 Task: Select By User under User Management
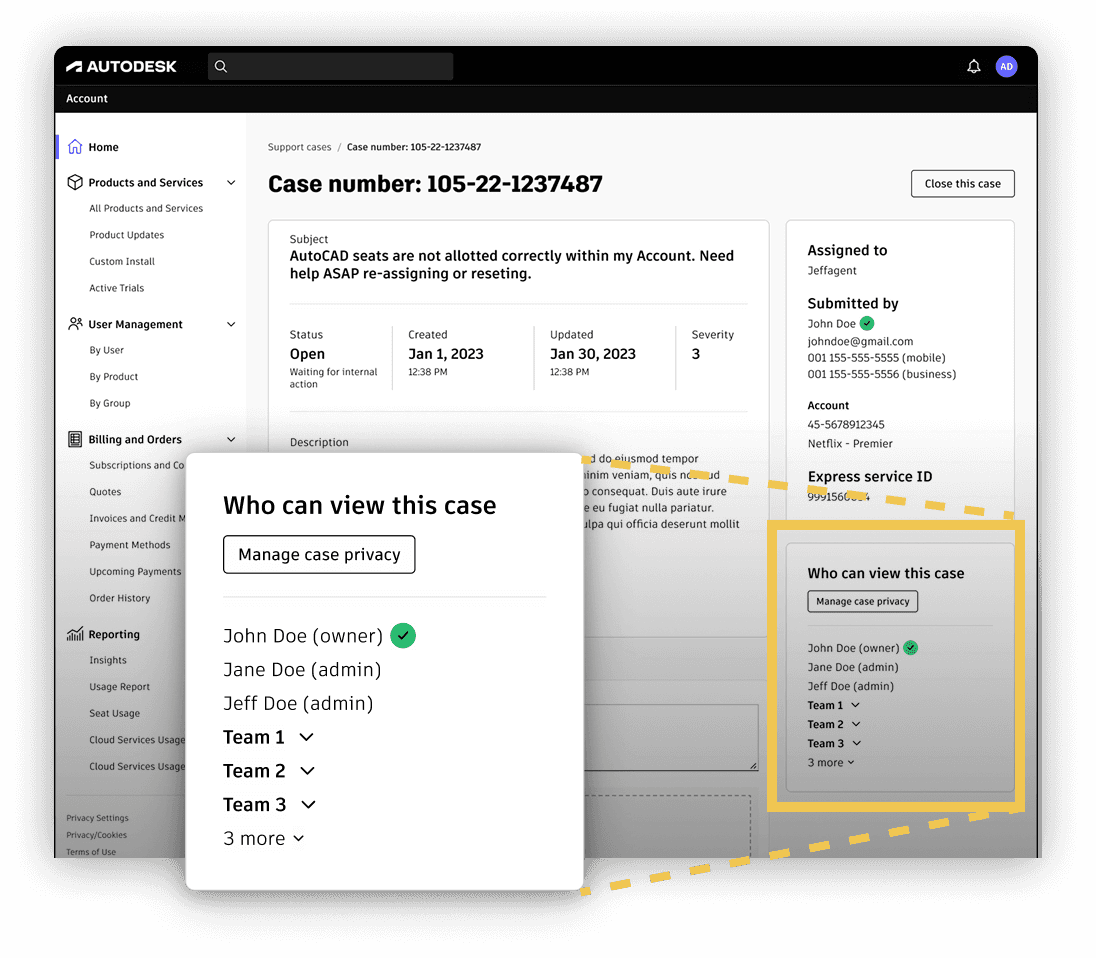coord(106,350)
